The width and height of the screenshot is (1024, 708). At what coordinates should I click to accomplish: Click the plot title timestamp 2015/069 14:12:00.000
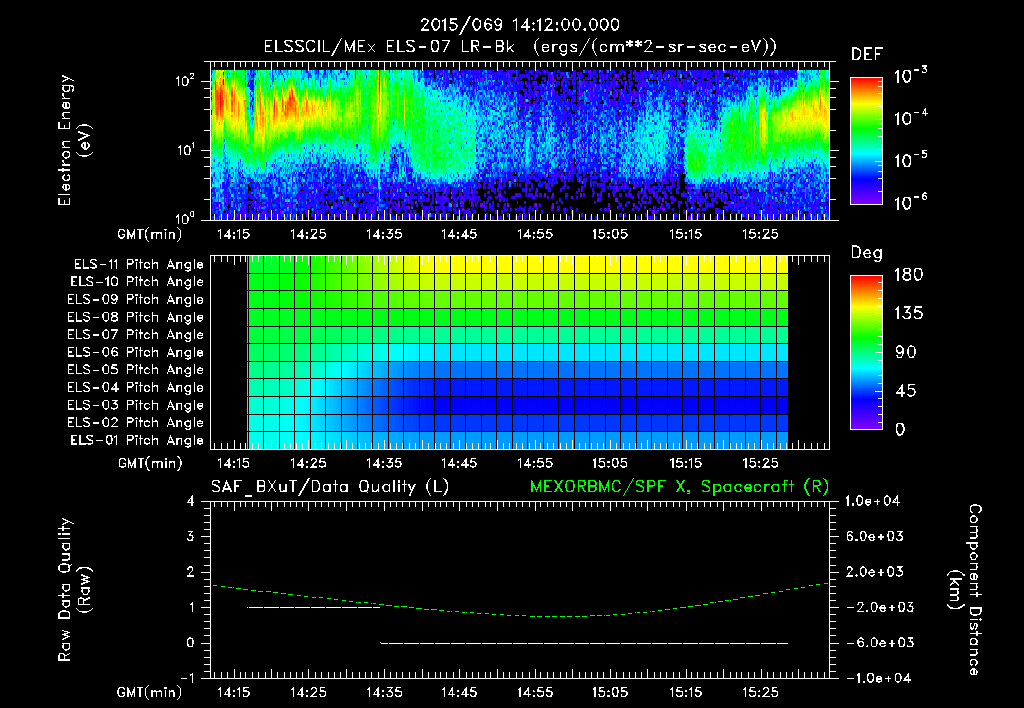[x=519, y=25]
